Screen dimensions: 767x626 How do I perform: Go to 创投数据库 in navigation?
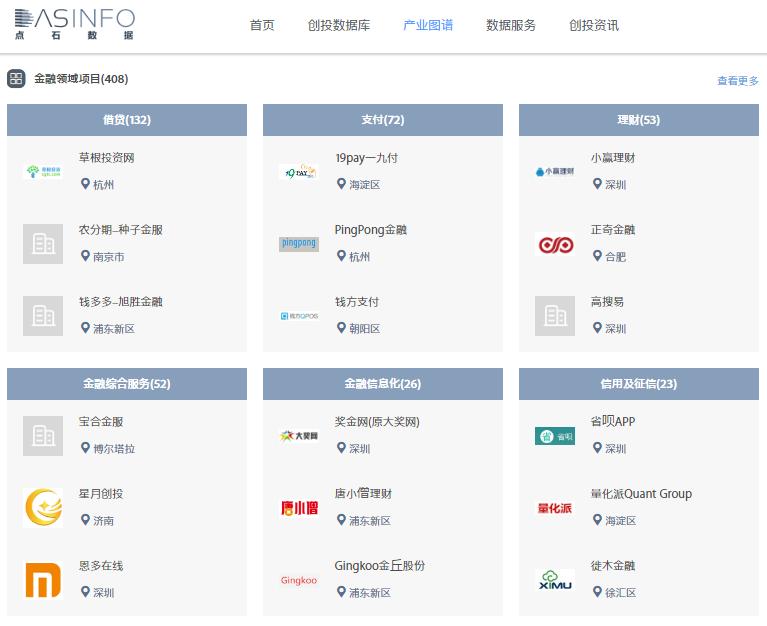click(x=339, y=25)
